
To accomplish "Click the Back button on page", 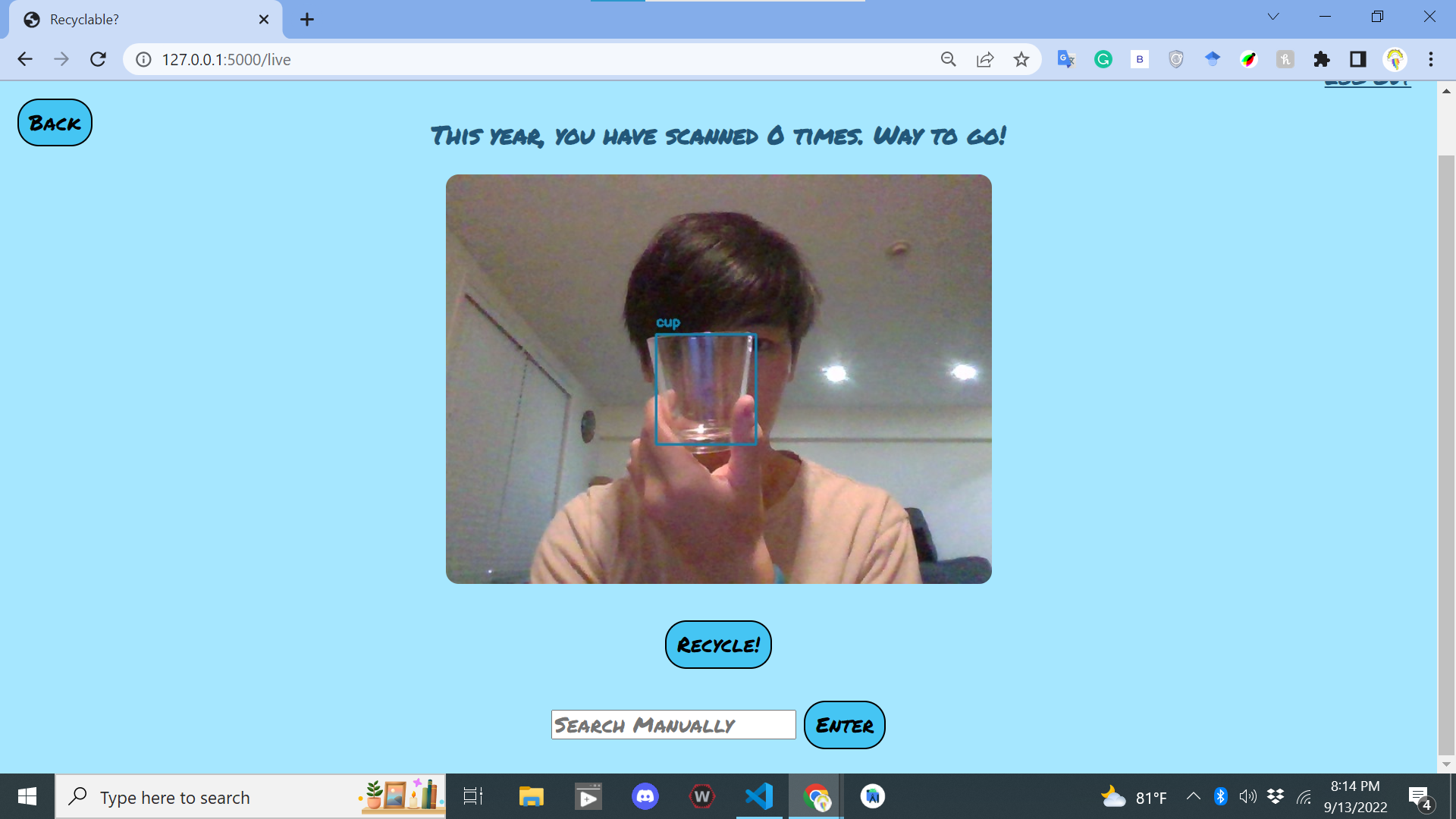I will (55, 123).
